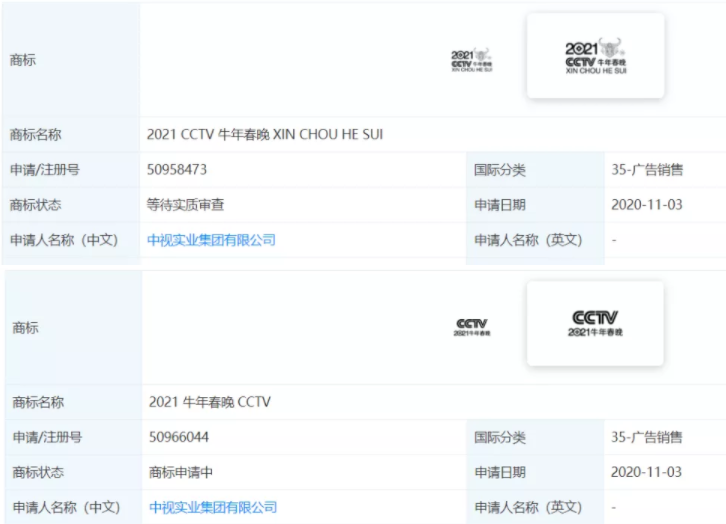Viewport: 726px width, 524px height.
Task: Select status text 等待实质审查
Action: 185,205
